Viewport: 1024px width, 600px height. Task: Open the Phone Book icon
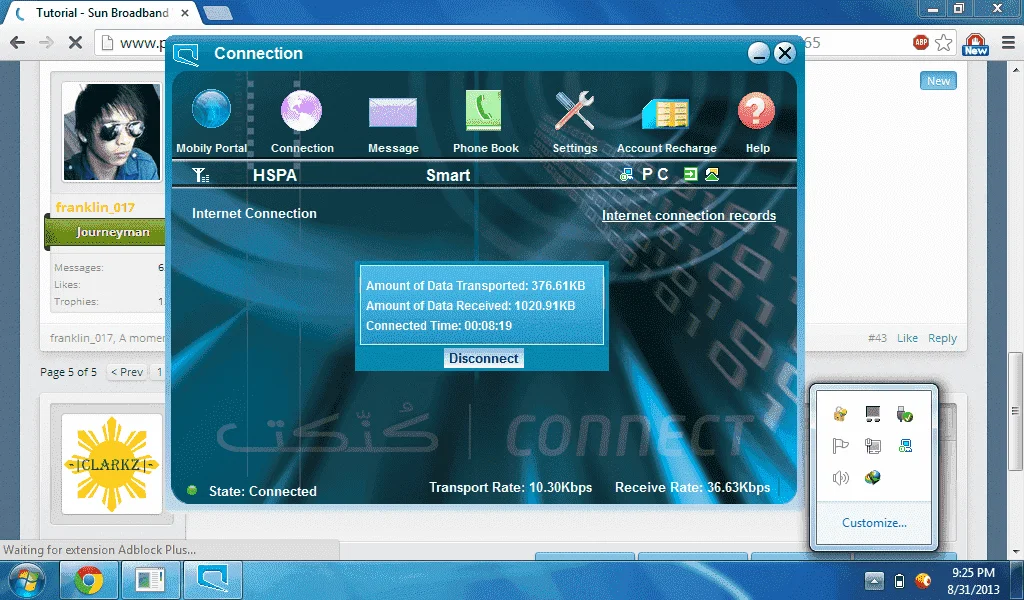pyautogui.click(x=483, y=110)
